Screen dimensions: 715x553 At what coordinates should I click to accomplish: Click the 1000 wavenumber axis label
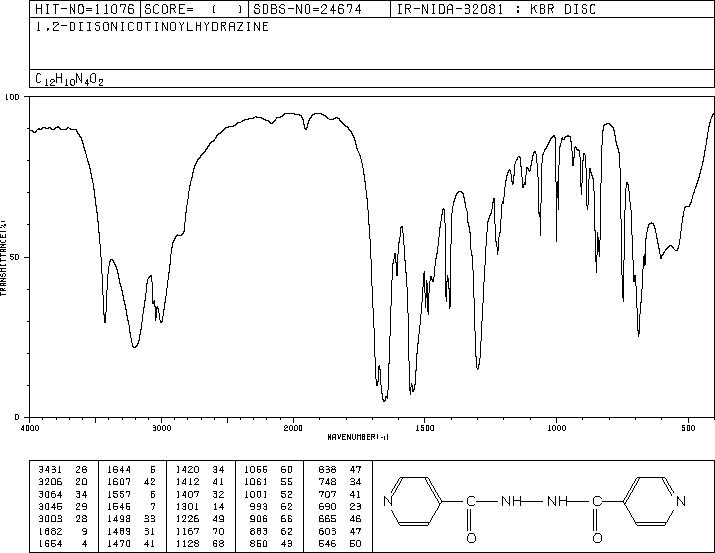click(556, 428)
